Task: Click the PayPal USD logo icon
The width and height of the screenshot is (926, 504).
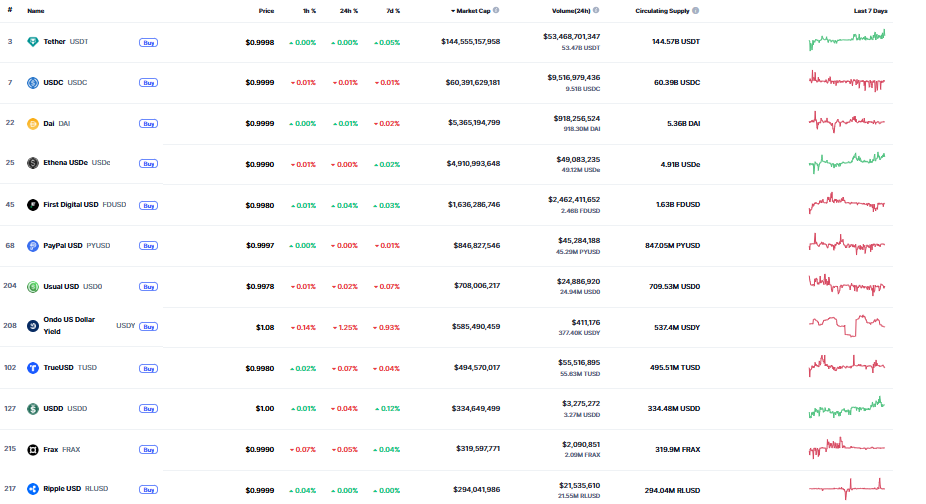Action: 33,246
